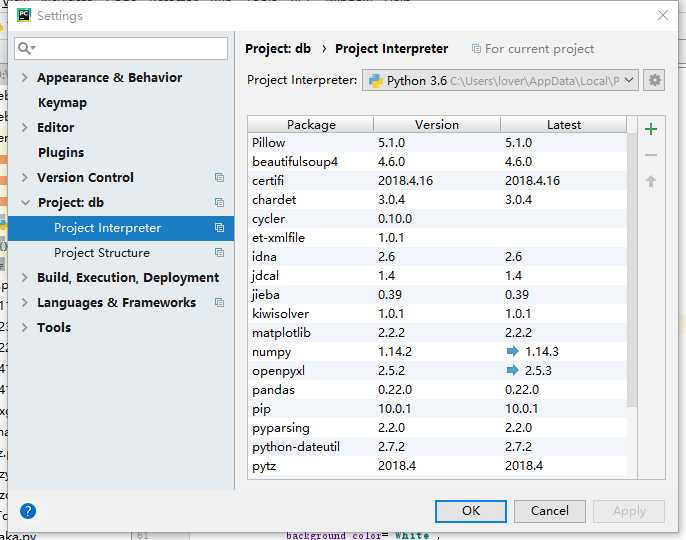
Task: Click certifi version 2018.4.16 cell
Action: [x=405, y=180]
